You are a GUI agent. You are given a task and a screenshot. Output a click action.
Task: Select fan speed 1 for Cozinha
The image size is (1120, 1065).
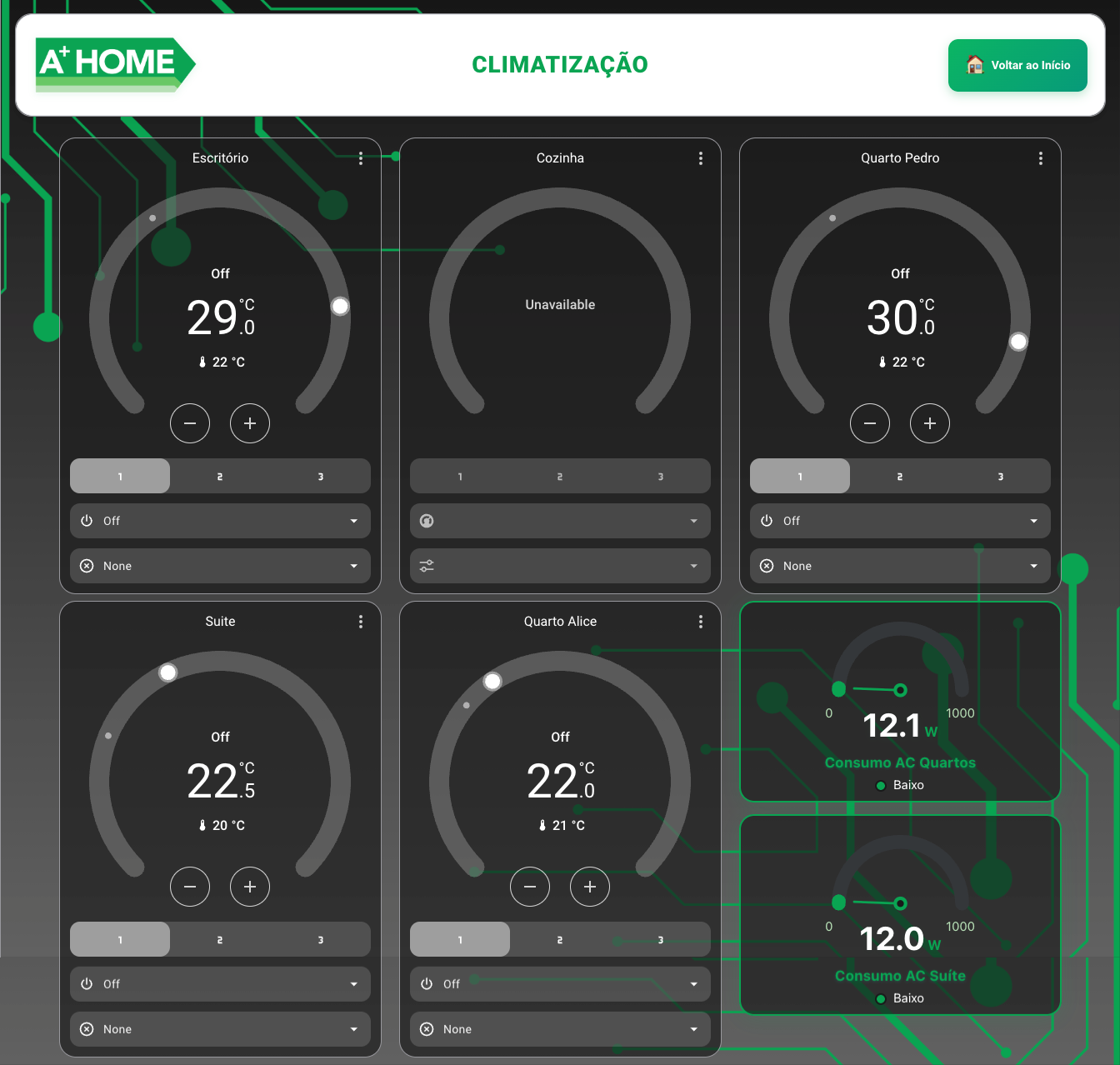pos(460,477)
